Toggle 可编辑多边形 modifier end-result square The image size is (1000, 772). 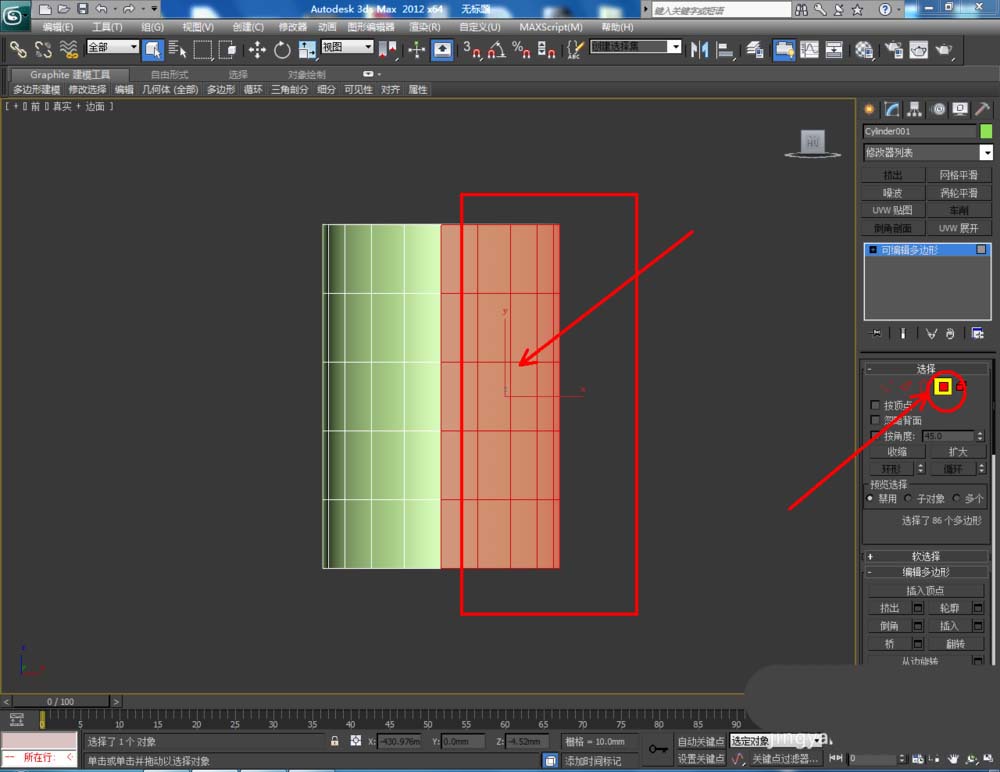point(981,249)
